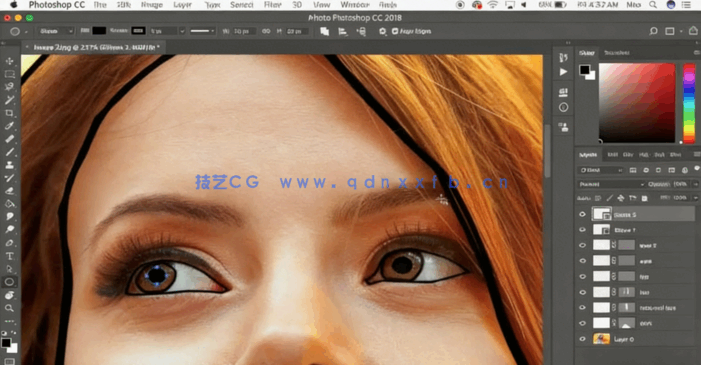
Task: Open the Select menu
Action: 242,5
